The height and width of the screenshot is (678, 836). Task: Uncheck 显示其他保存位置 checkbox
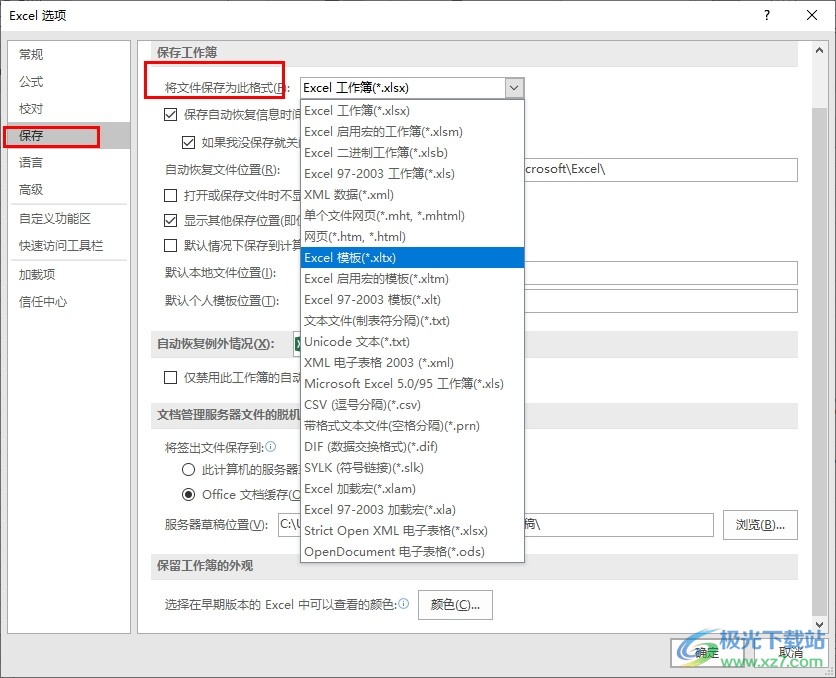click(171, 220)
